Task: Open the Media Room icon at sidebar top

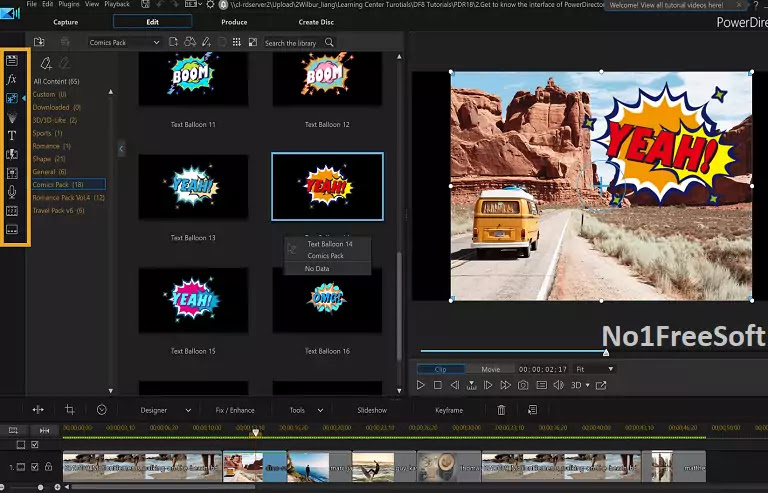Action: coord(12,61)
